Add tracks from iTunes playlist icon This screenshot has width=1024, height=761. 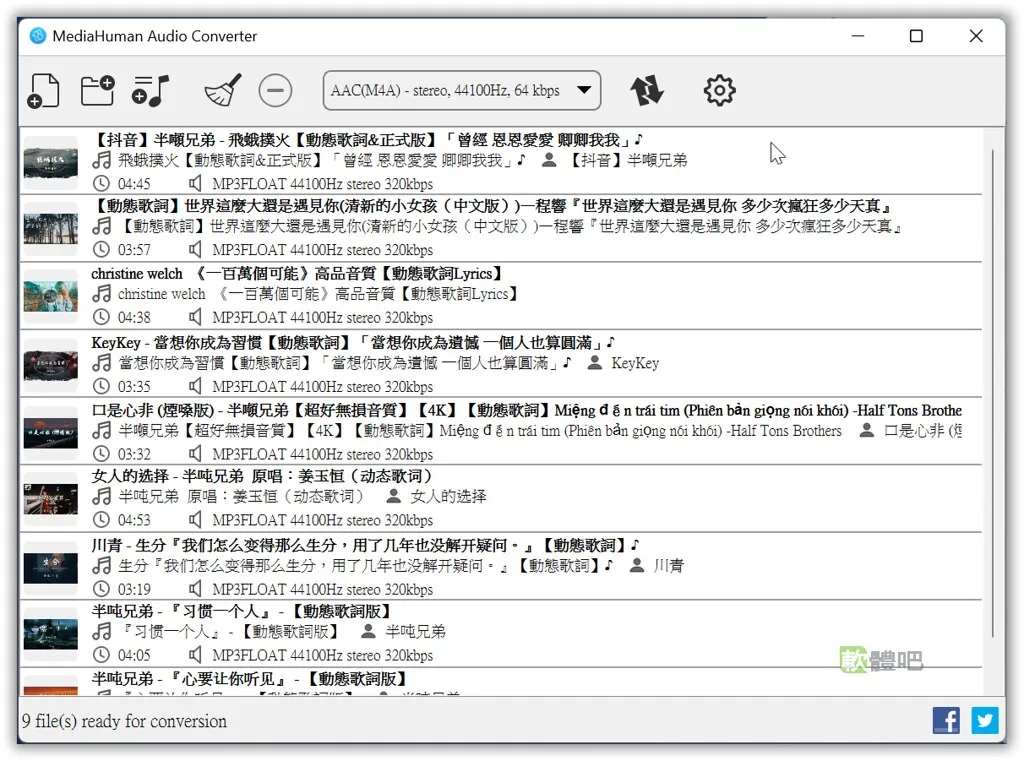[x=150, y=91]
